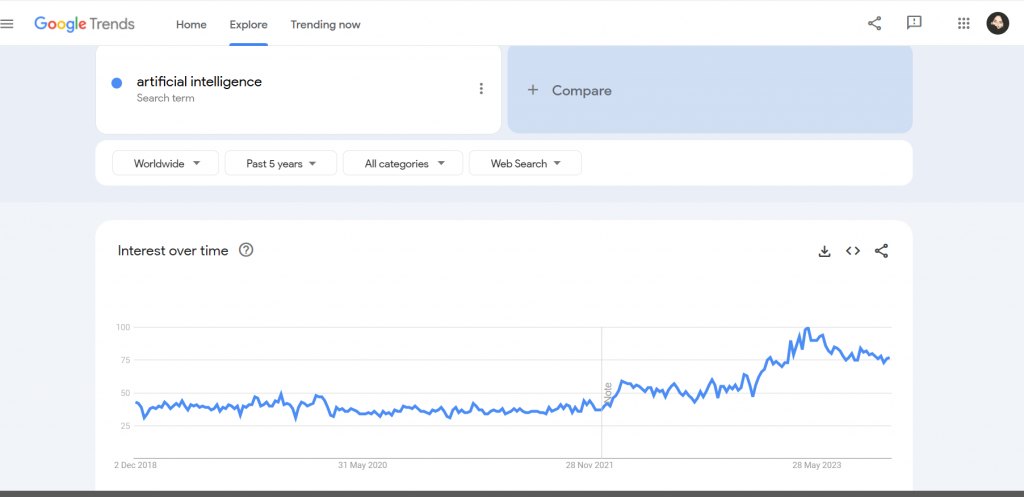Image resolution: width=1024 pixels, height=497 pixels.
Task: Go to the Home tab
Action: [x=191, y=24]
